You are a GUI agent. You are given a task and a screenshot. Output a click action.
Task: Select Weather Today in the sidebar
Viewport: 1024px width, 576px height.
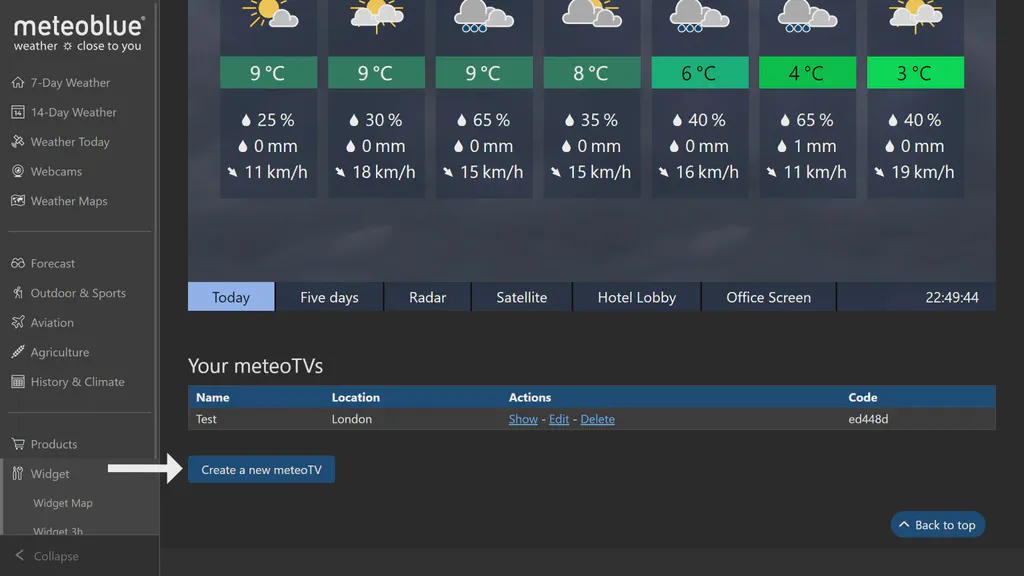tap(70, 141)
